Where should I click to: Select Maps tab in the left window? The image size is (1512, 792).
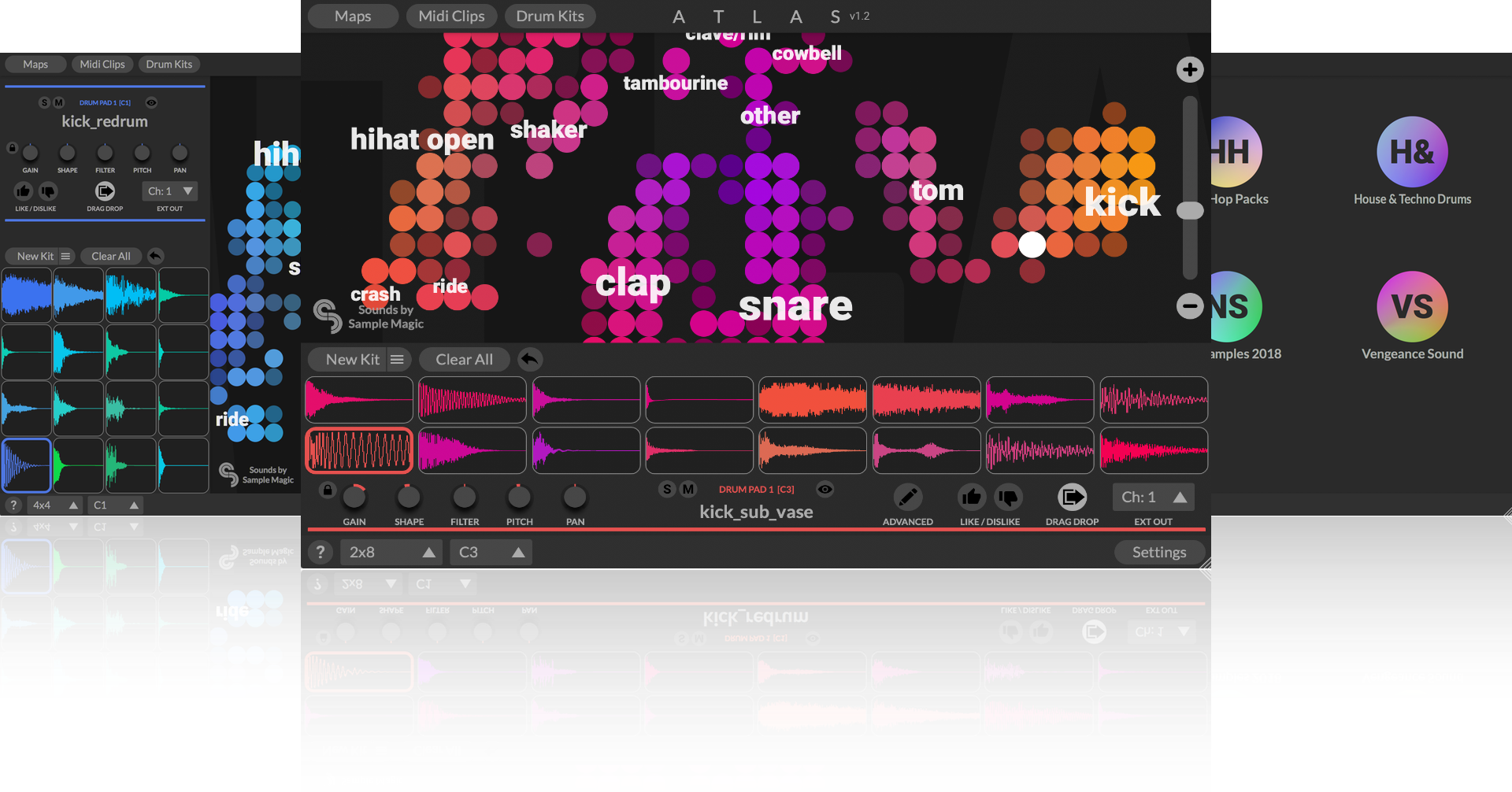pos(35,64)
